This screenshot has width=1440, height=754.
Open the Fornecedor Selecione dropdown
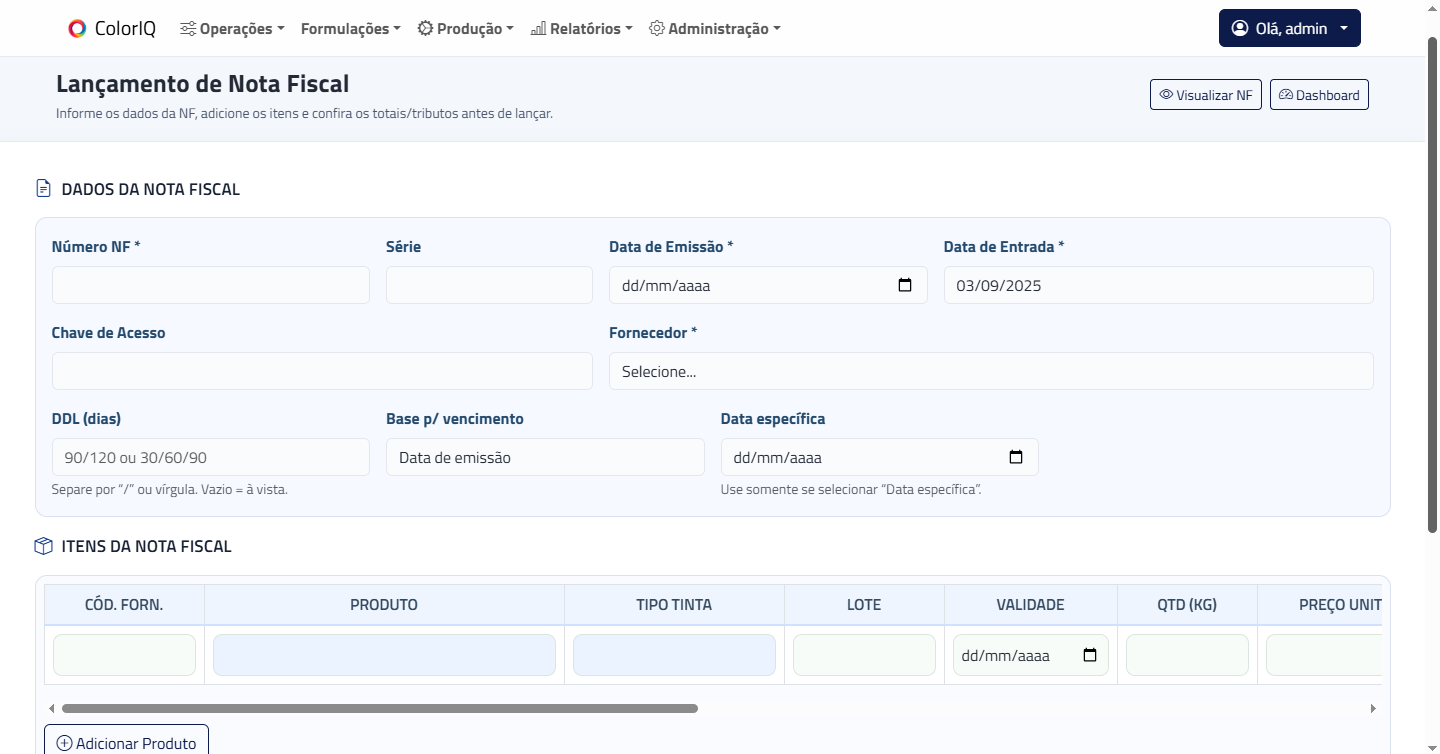[991, 371]
